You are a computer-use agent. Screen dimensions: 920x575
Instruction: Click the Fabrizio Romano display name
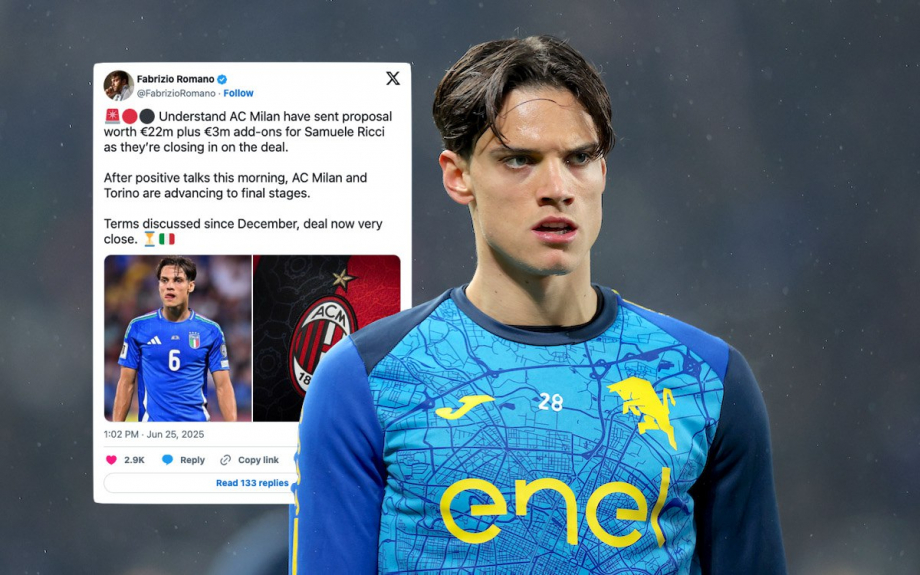click(175, 79)
